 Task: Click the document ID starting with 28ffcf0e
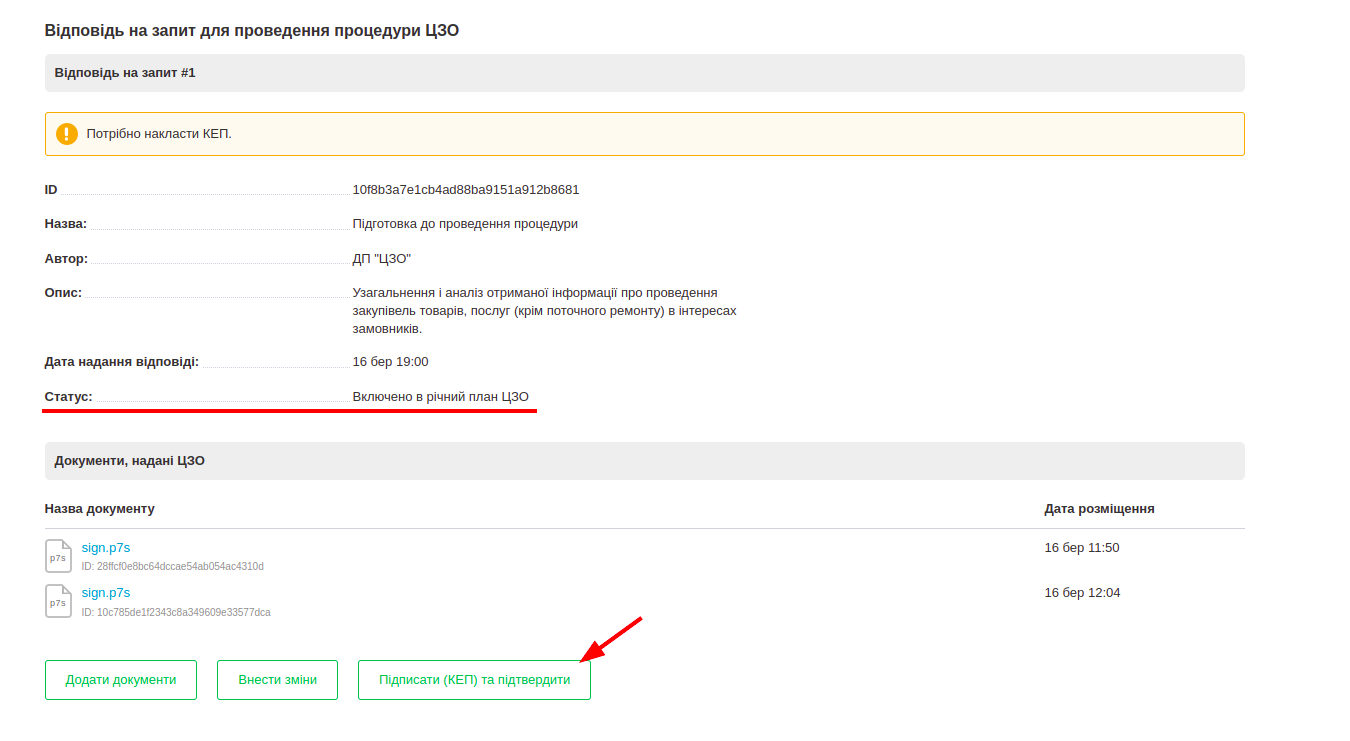[173, 567]
